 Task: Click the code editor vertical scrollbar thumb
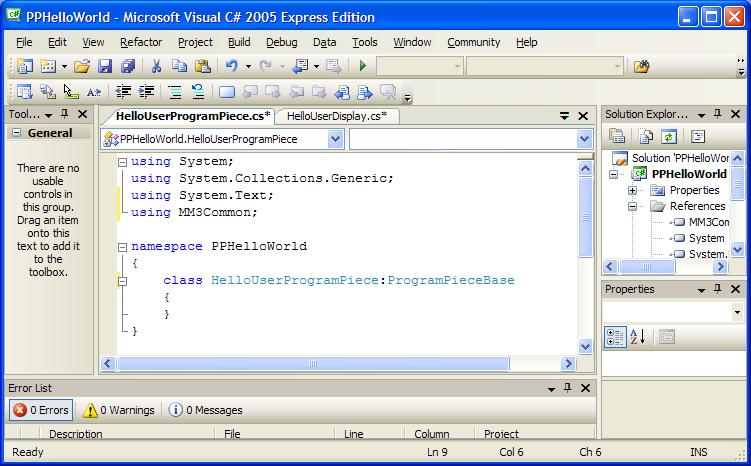[x=585, y=217]
